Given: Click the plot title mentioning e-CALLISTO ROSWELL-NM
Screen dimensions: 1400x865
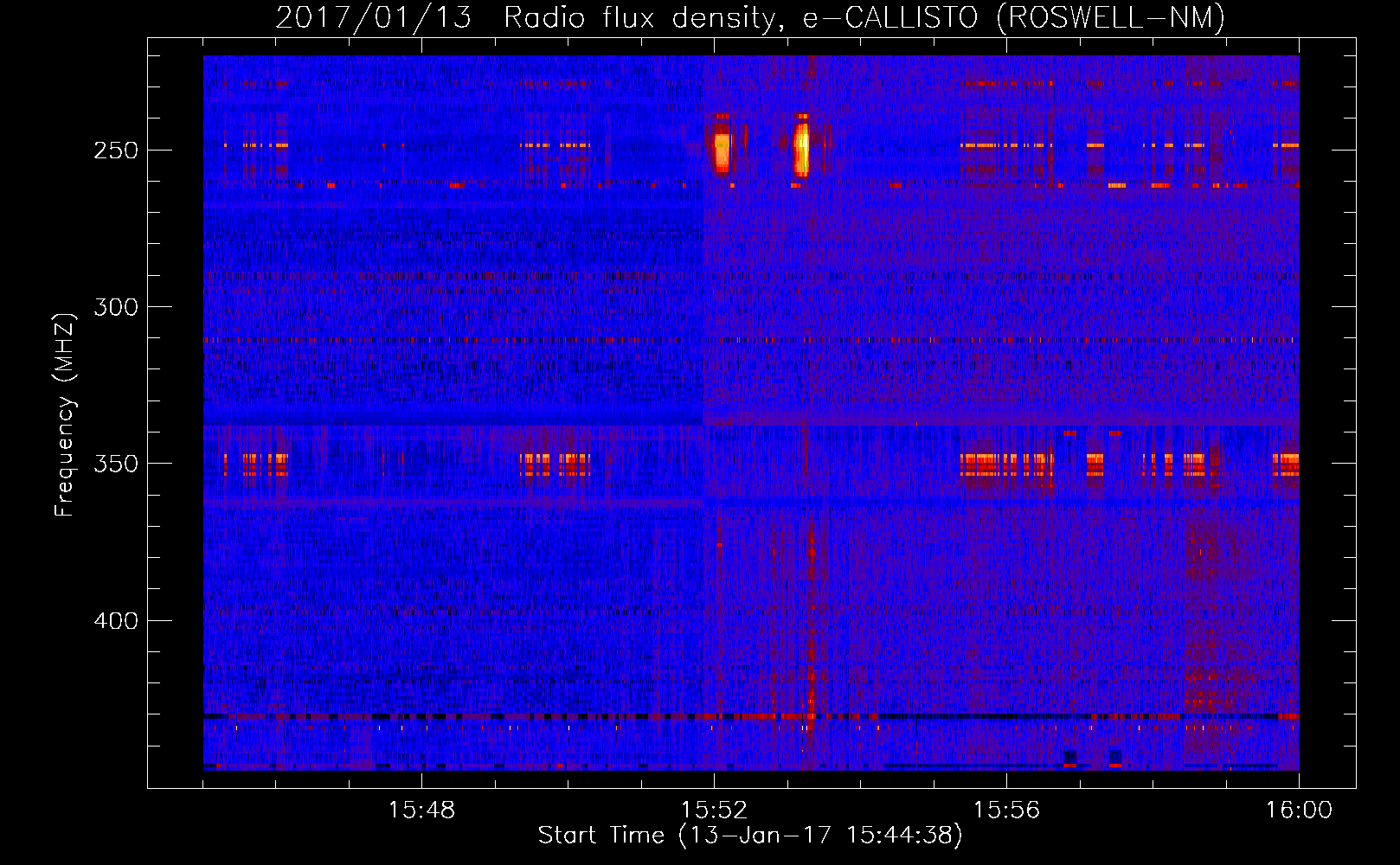Looking at the screenshot, I should [x=750, y=18].
